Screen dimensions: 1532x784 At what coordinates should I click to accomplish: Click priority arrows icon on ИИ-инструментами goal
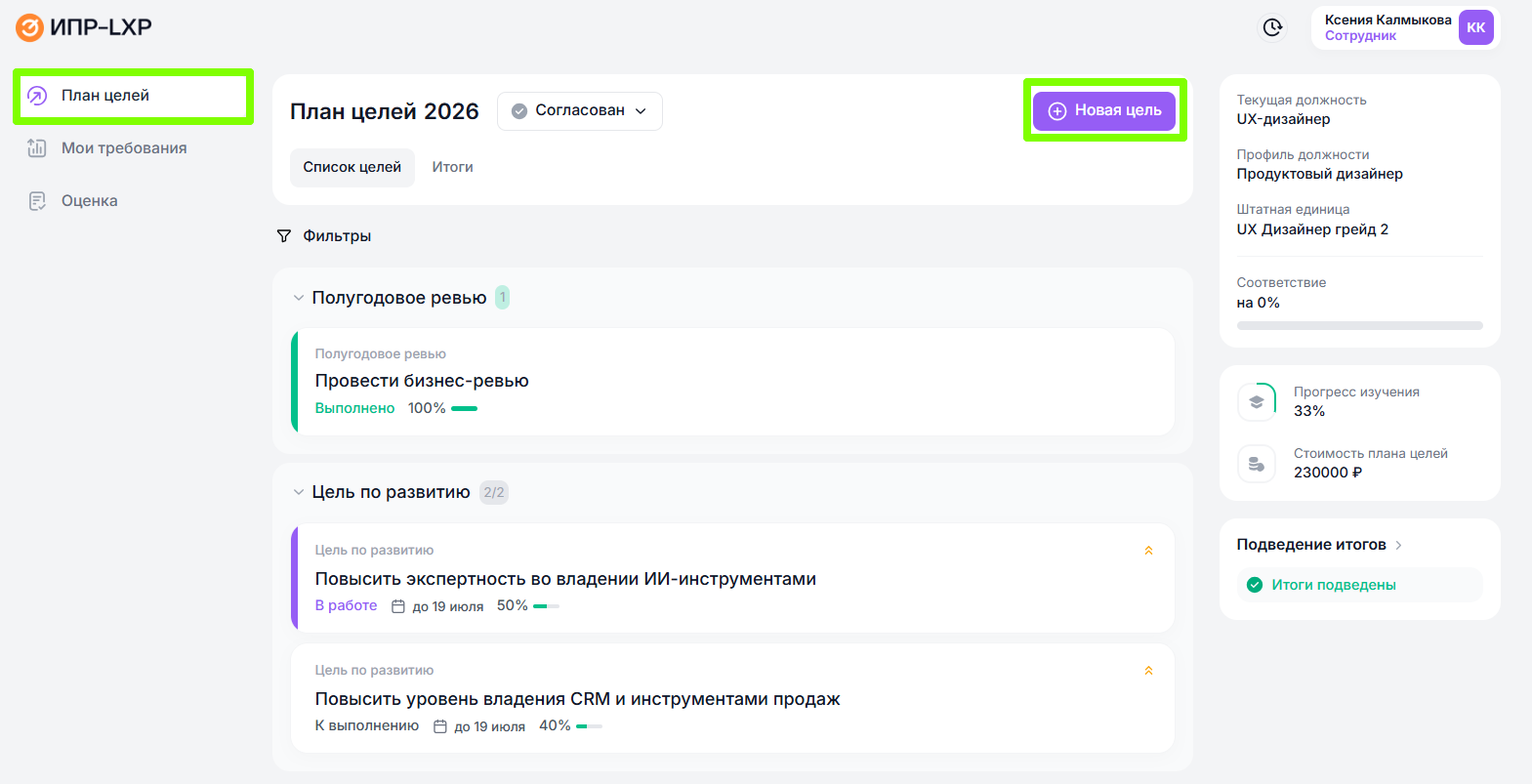point(1148,551)
